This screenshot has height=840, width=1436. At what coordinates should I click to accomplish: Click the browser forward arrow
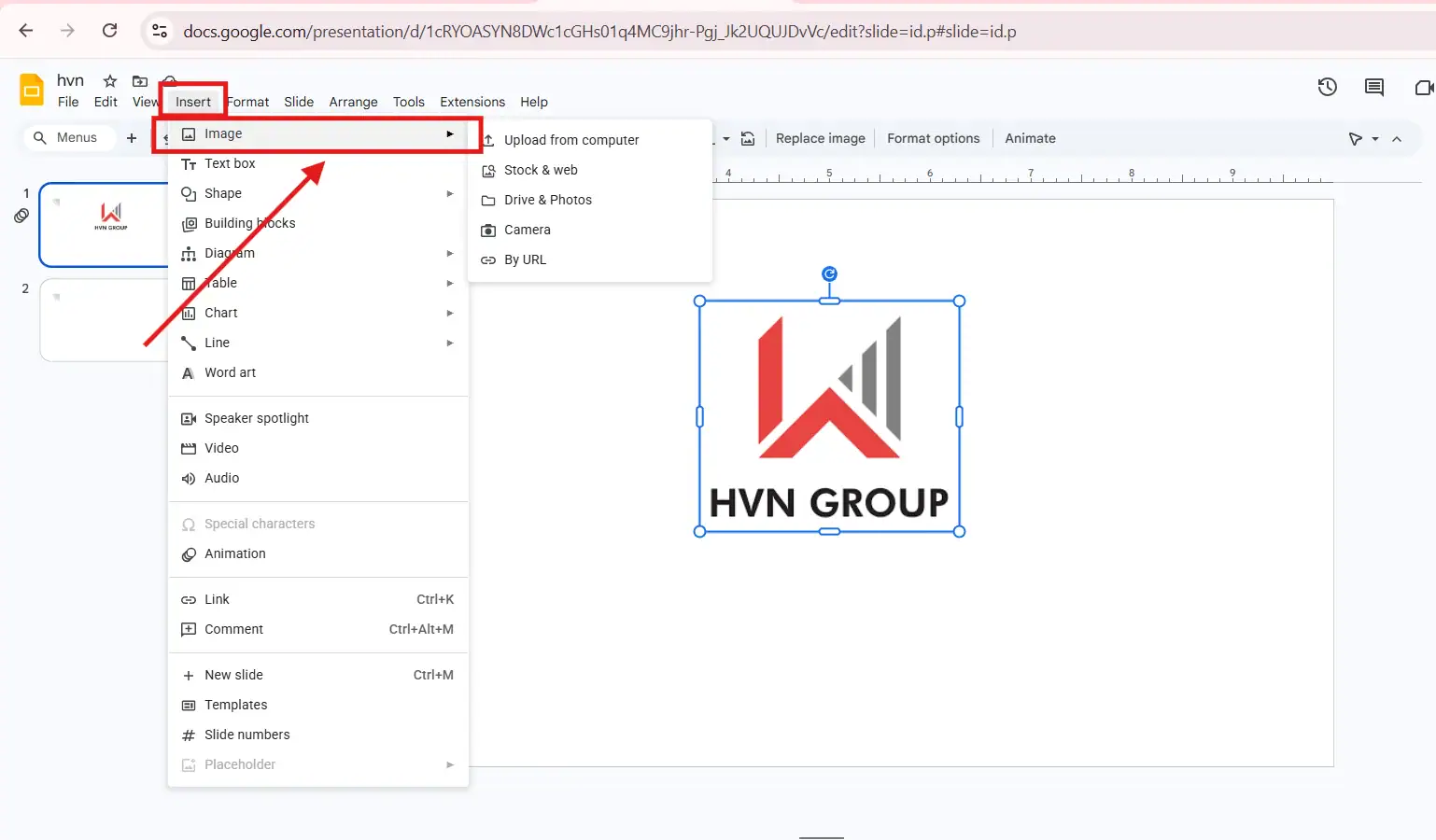pos(67,31)
